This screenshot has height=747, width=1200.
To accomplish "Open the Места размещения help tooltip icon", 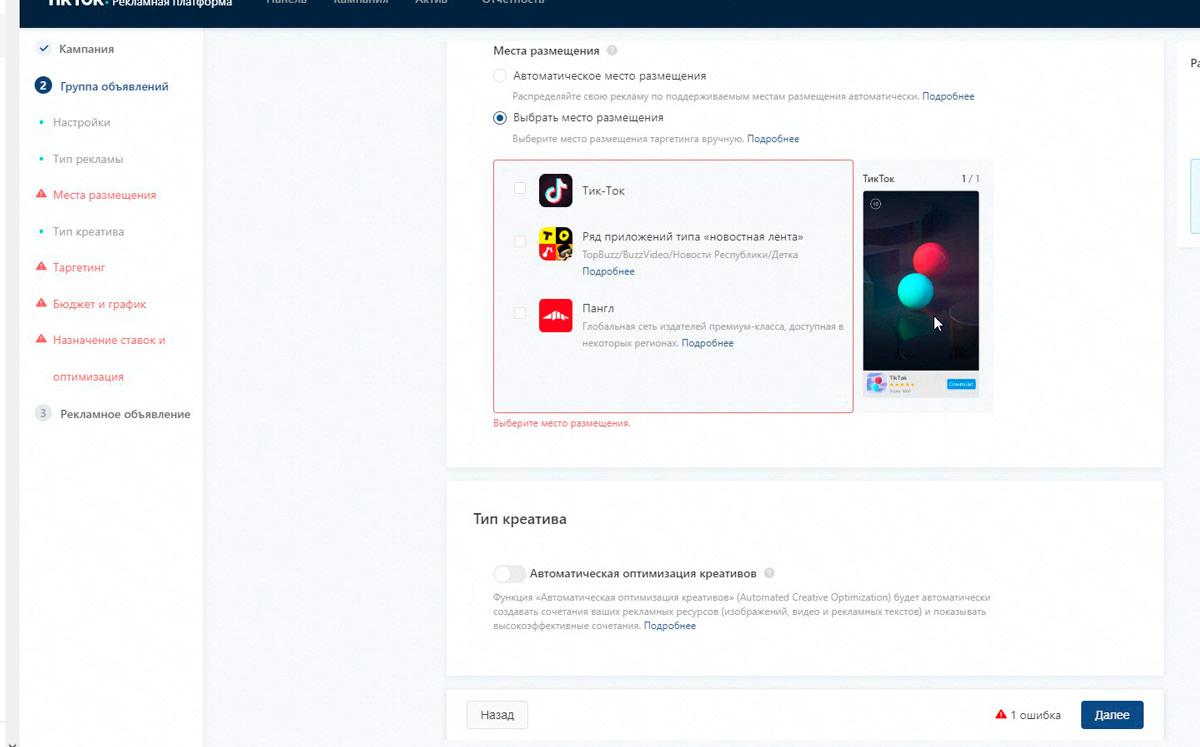I will pyautogui.click(x=610, y=49).
